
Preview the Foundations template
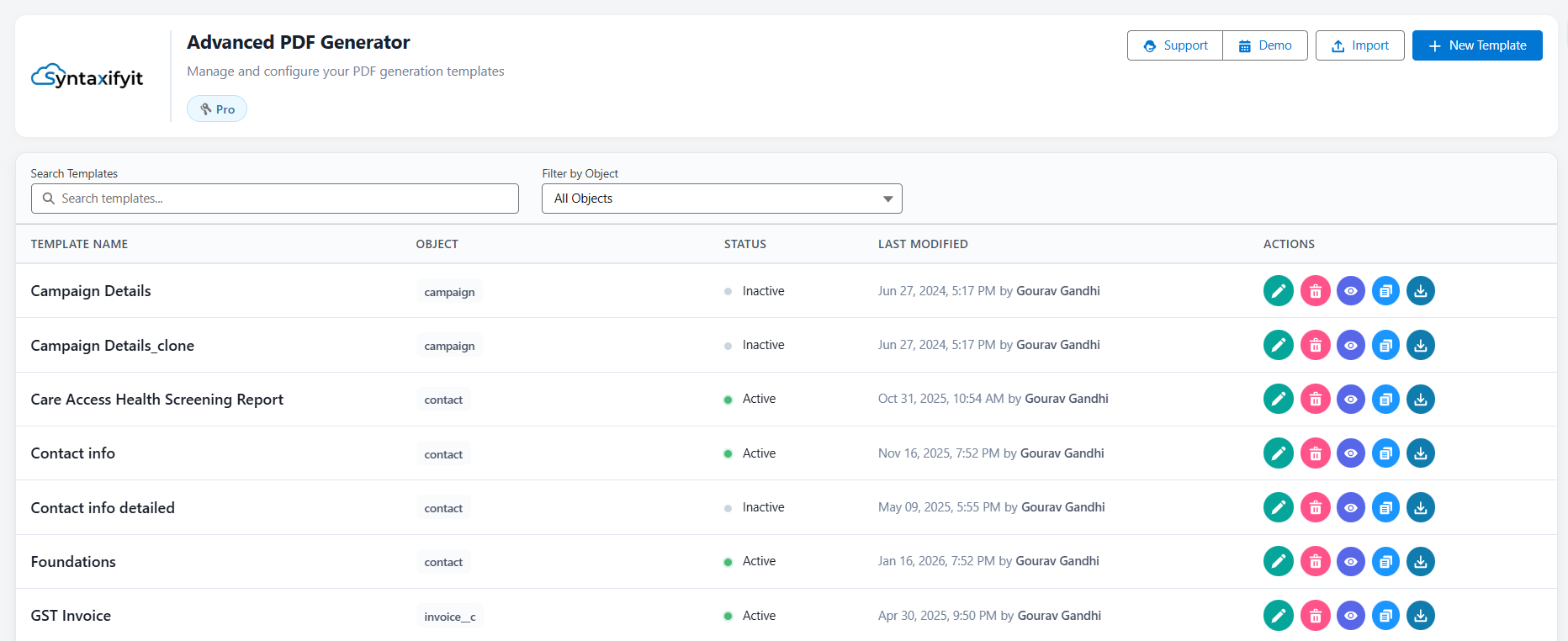[1350, 561]
